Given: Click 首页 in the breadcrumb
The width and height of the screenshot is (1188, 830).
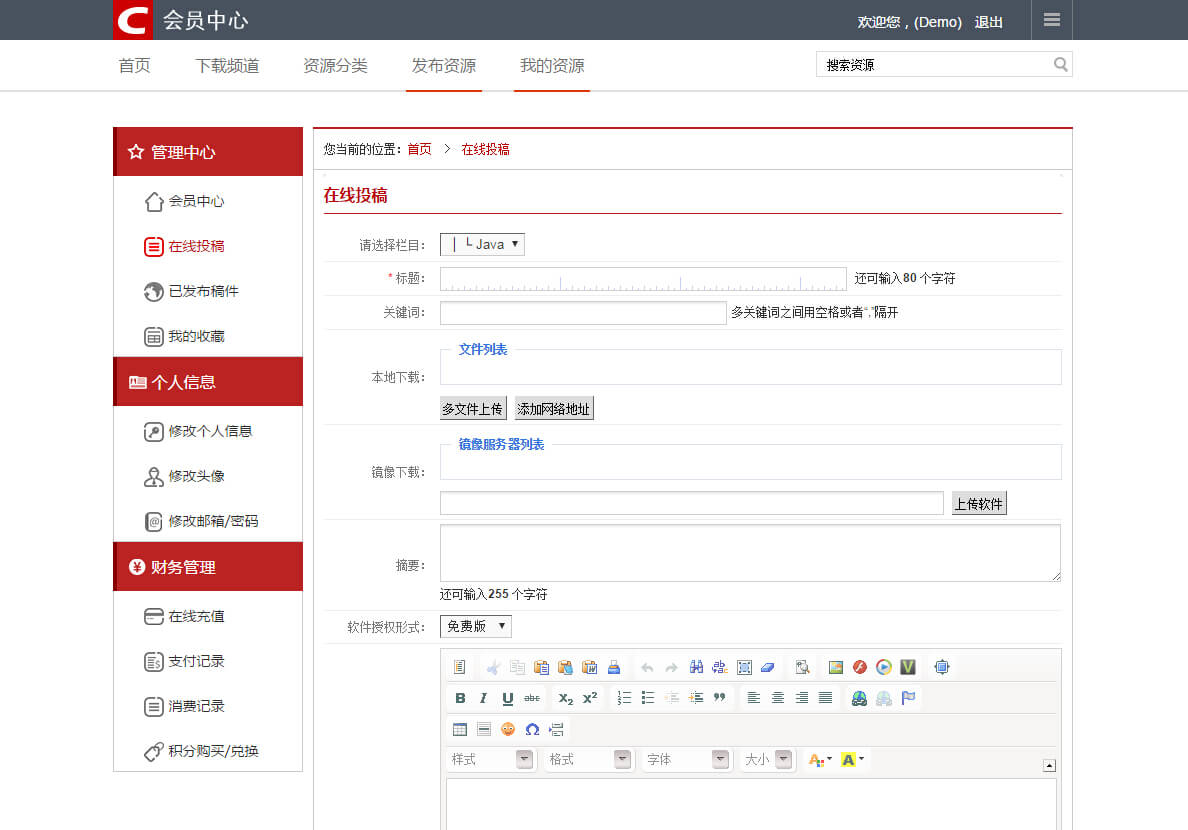Looking at the screenshot, I should pyautogui.click(x=419, y=149).
